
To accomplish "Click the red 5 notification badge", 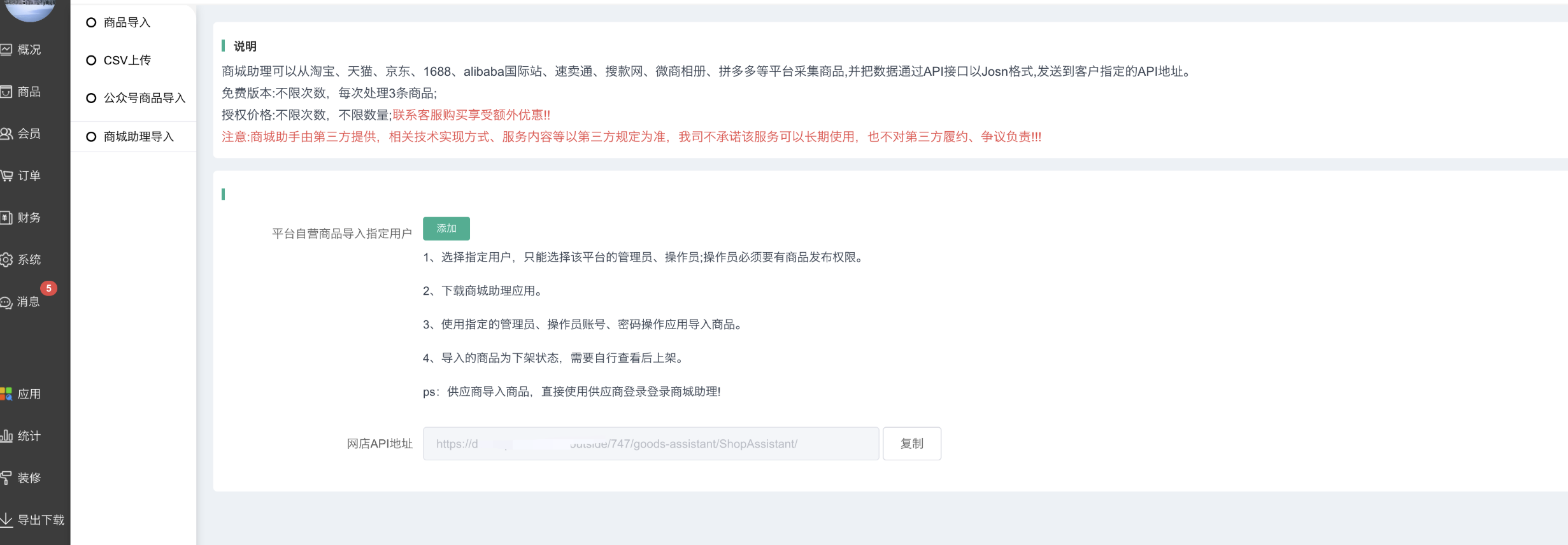I will pyautogui.click(x=48, y=288).
